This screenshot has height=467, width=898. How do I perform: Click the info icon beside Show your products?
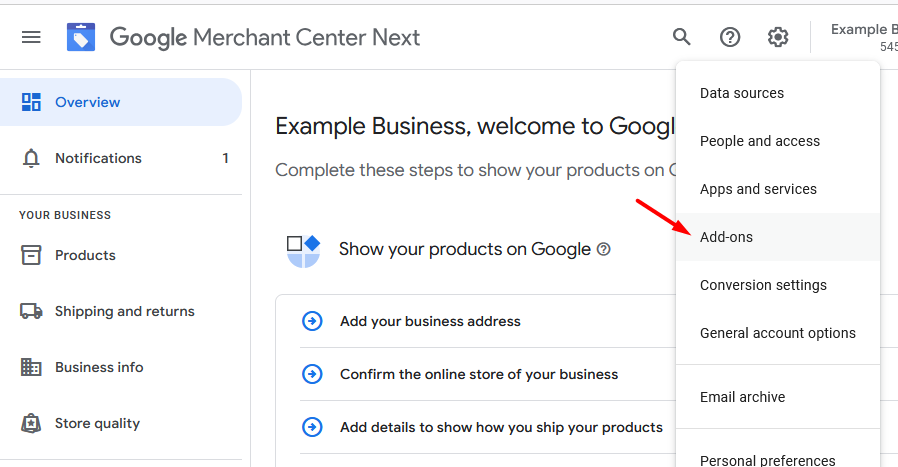[604, 249]
